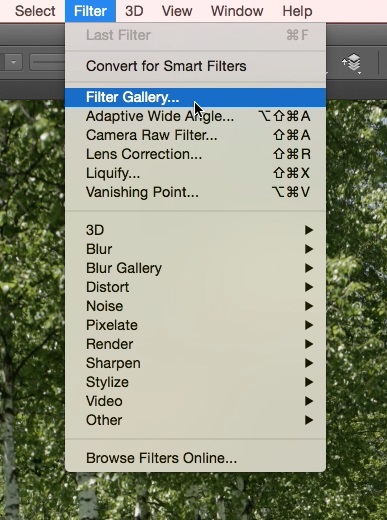
Task: Open the 3D menu in menu bar
Action: [134, 11]
